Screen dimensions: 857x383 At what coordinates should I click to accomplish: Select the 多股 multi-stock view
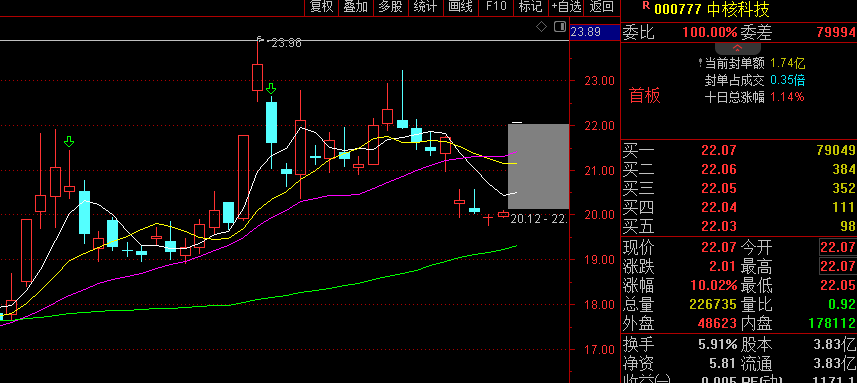pos(390,7)
